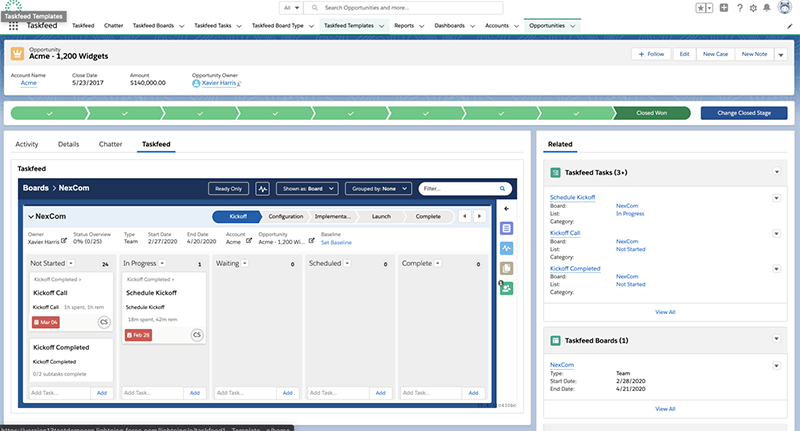This screenshot has height=431, width=800.
Task: Expand the Reports nav menu arrow
Action: pos(421,26)
